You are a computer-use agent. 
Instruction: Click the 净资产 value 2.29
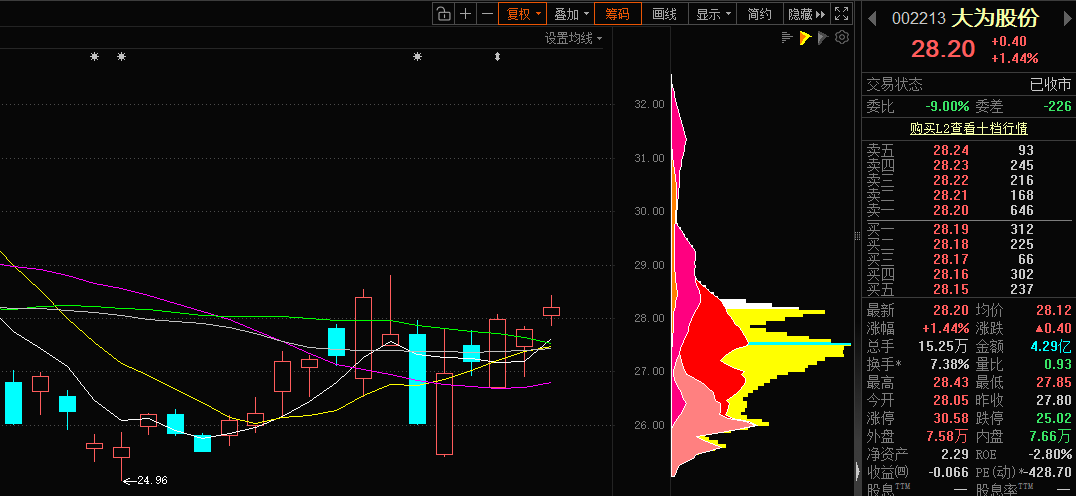coord(956,453)
